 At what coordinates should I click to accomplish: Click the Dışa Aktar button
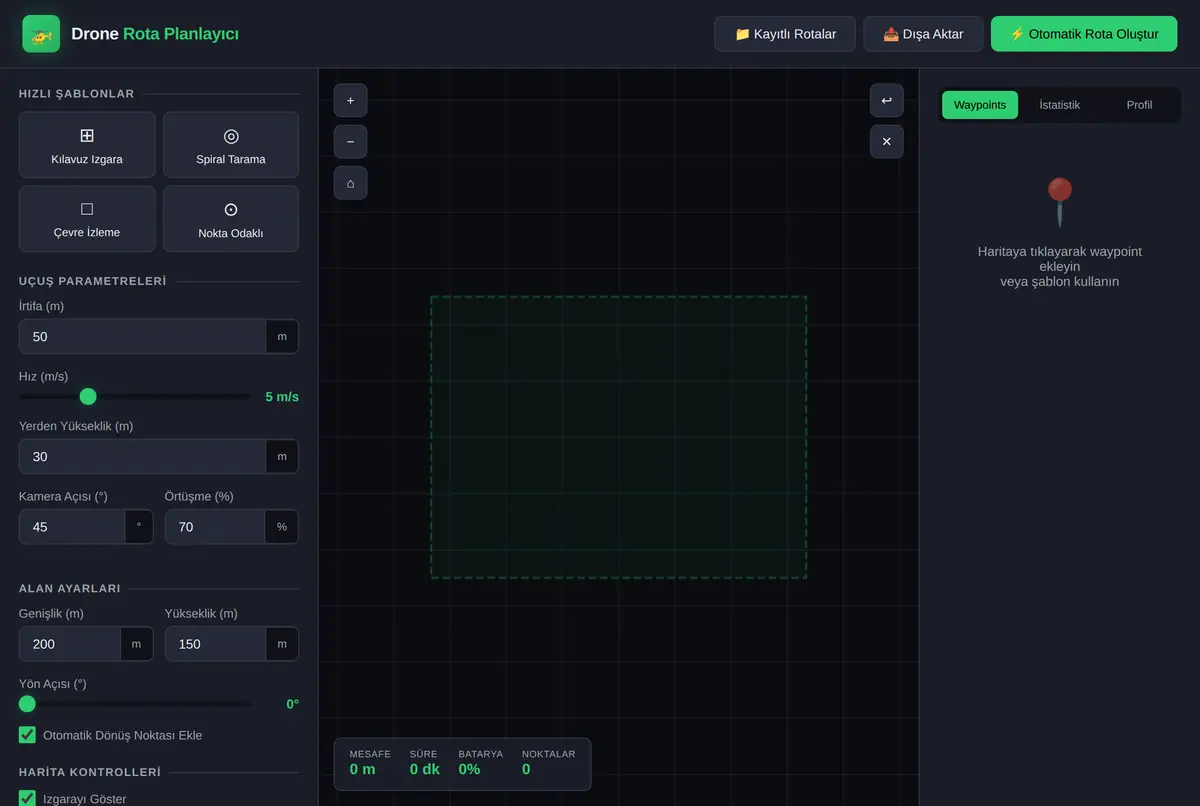point(923,34)
